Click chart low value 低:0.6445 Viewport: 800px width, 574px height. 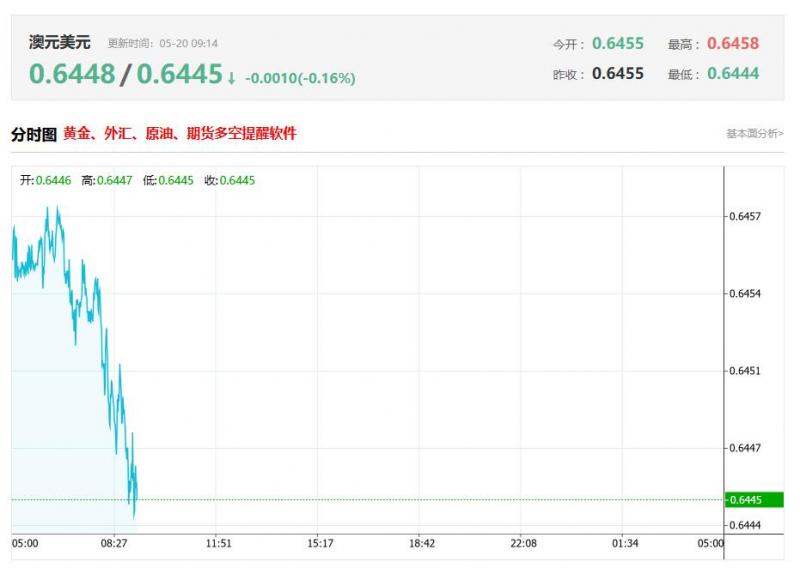168,180
